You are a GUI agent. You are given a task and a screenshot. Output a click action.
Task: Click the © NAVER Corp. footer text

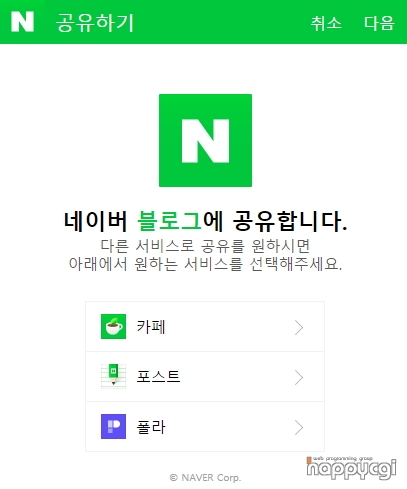(x=205, y=478)
